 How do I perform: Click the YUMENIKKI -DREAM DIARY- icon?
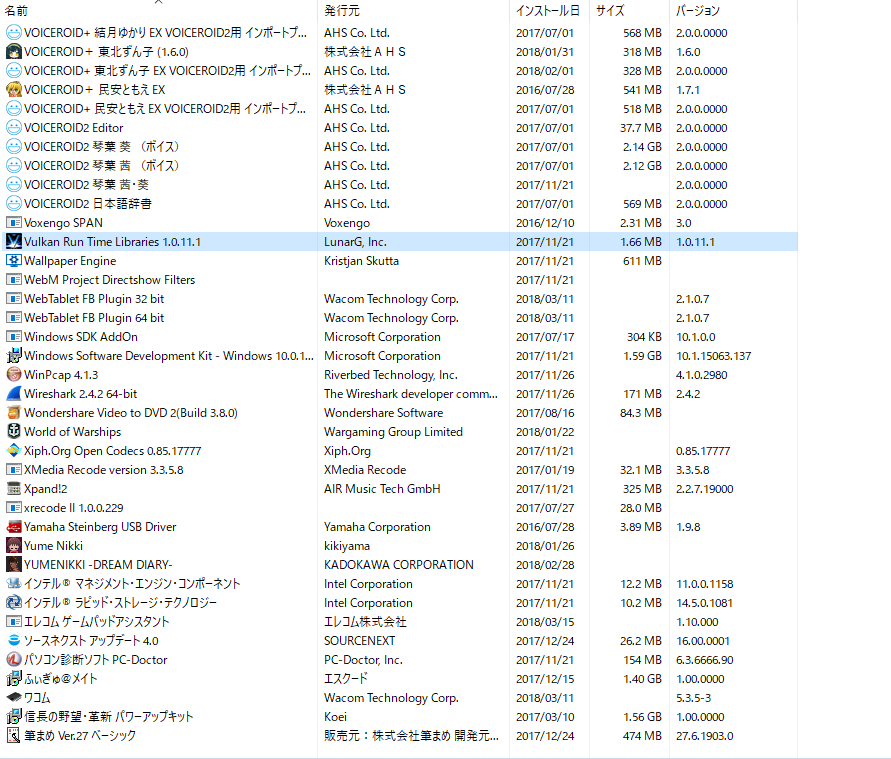click(14, 565)
